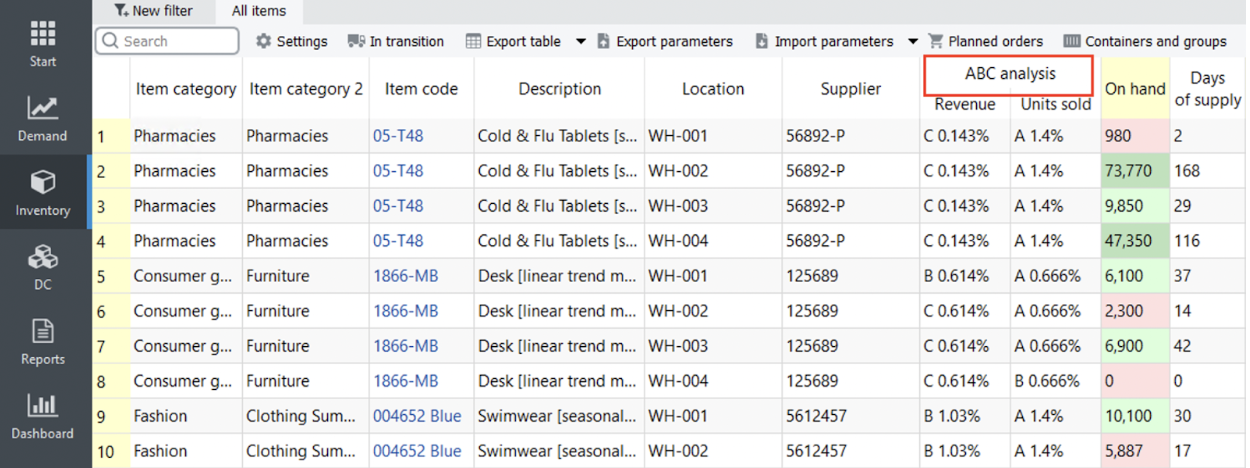Open Planned orders cart icon

click(x=936, y=42)
